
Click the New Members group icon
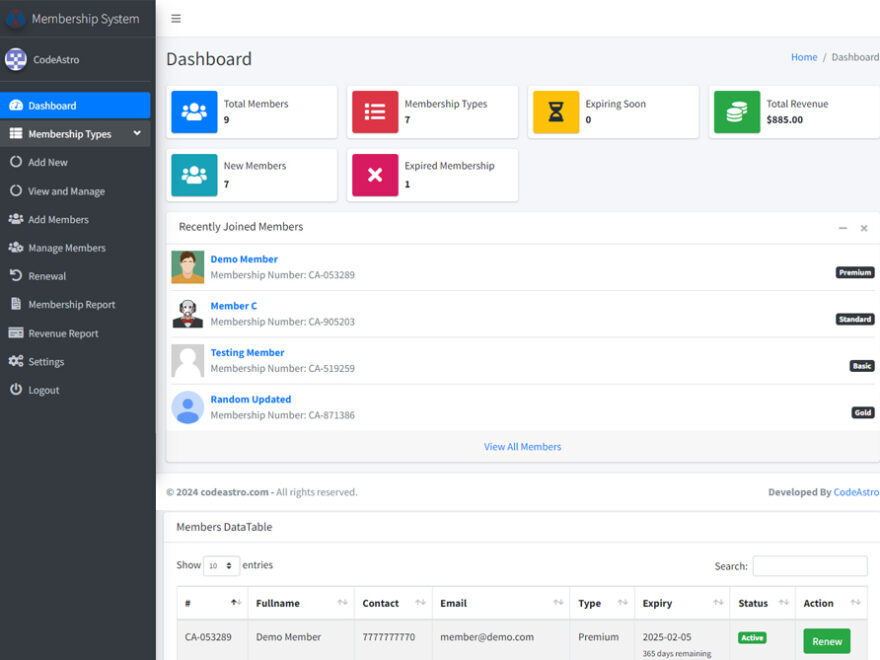(193, 174)
